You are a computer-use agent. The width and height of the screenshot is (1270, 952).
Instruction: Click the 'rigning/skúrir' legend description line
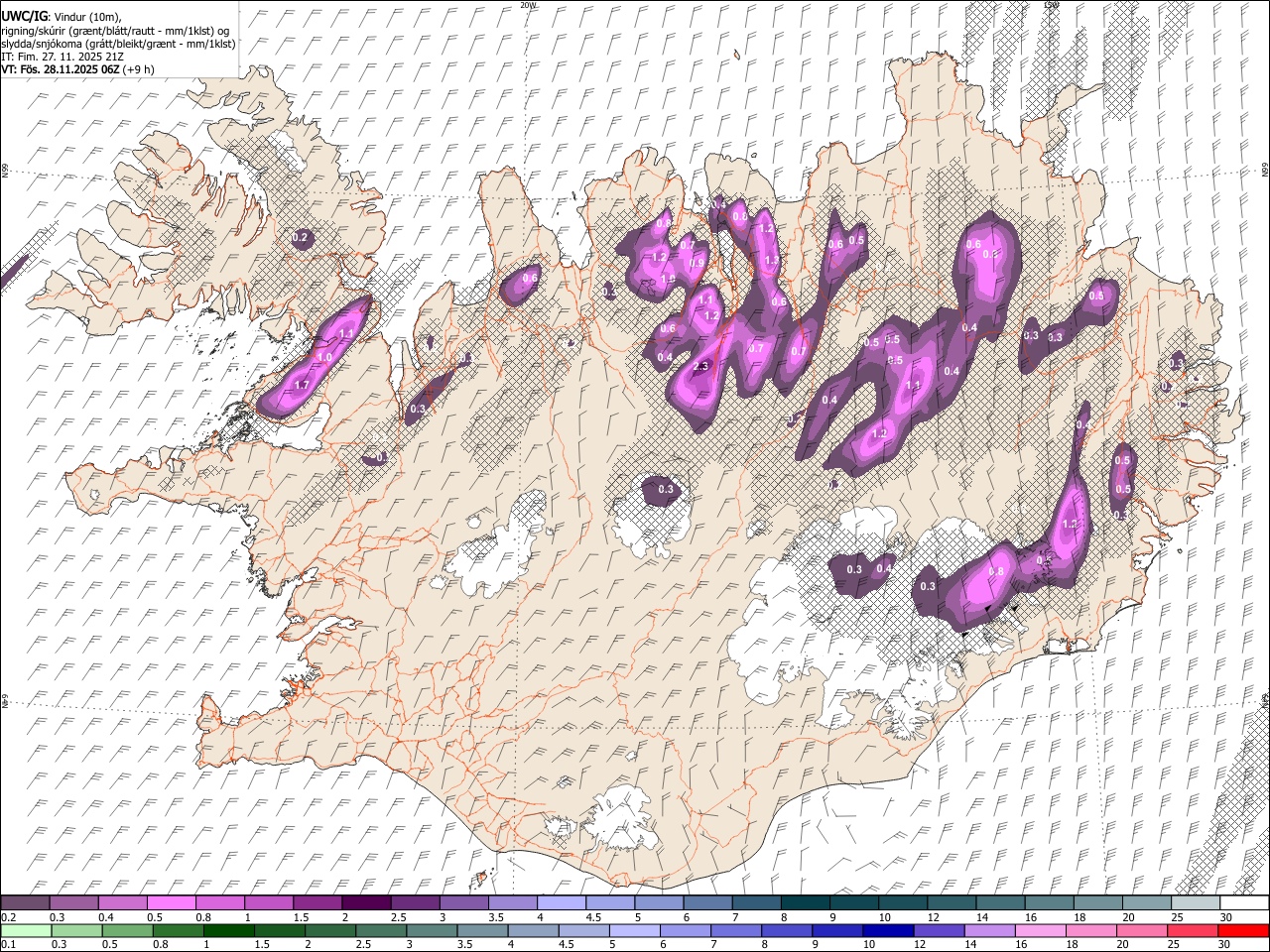click(115, 31)
